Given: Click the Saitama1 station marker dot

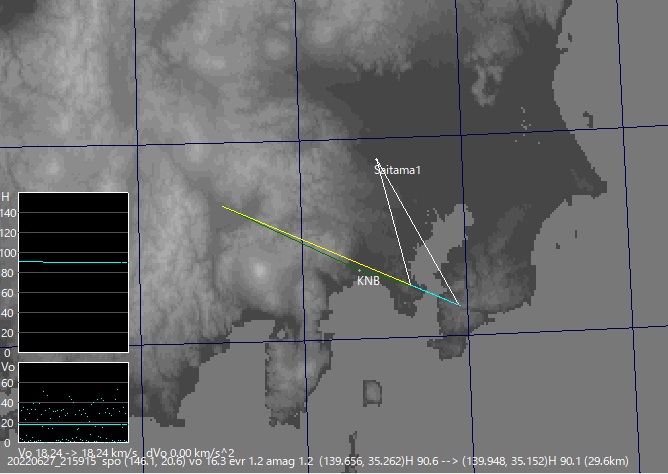Looking at the screenshot, I should (376, 160).
